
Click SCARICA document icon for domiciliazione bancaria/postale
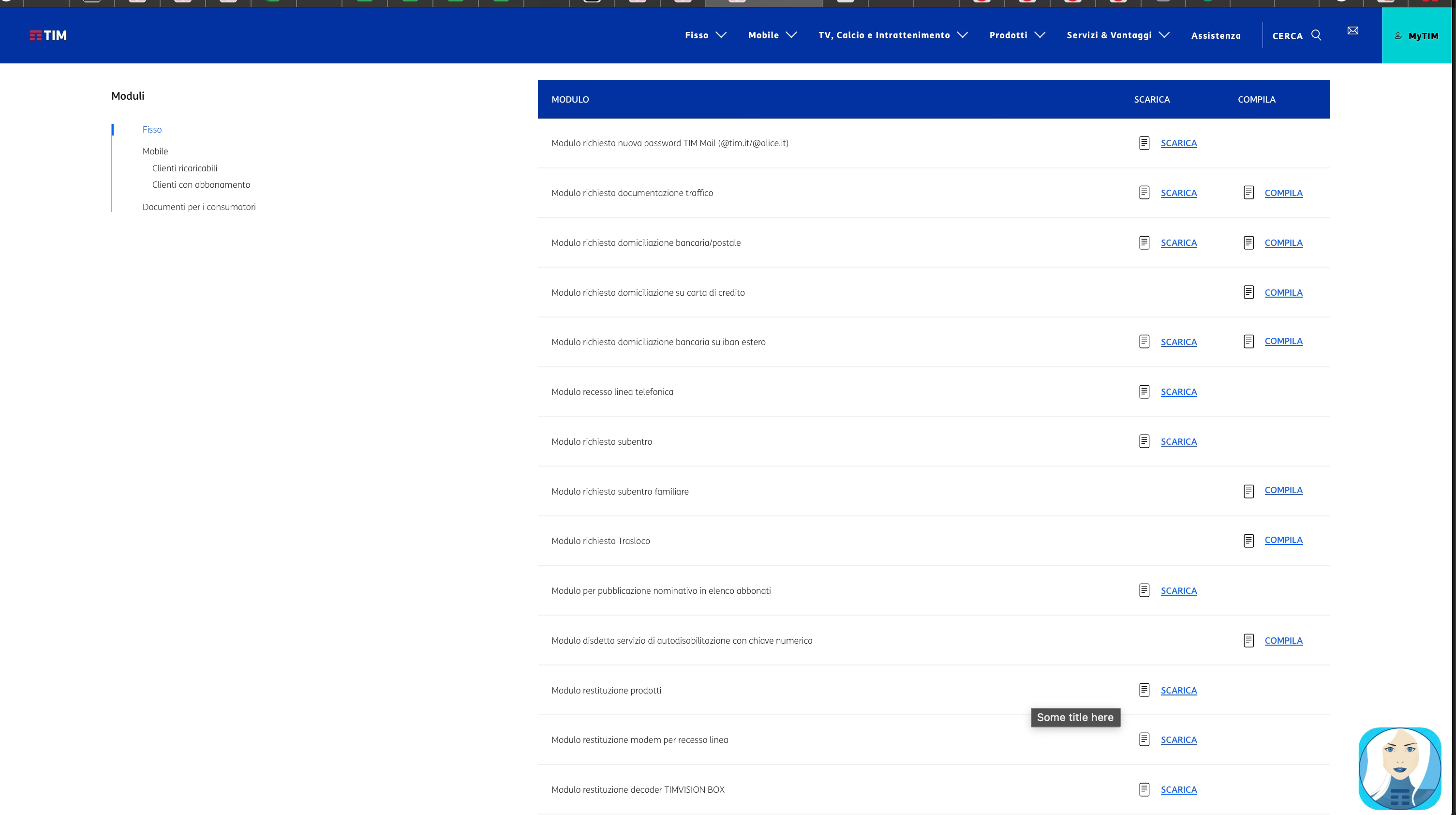point(1144,242)
